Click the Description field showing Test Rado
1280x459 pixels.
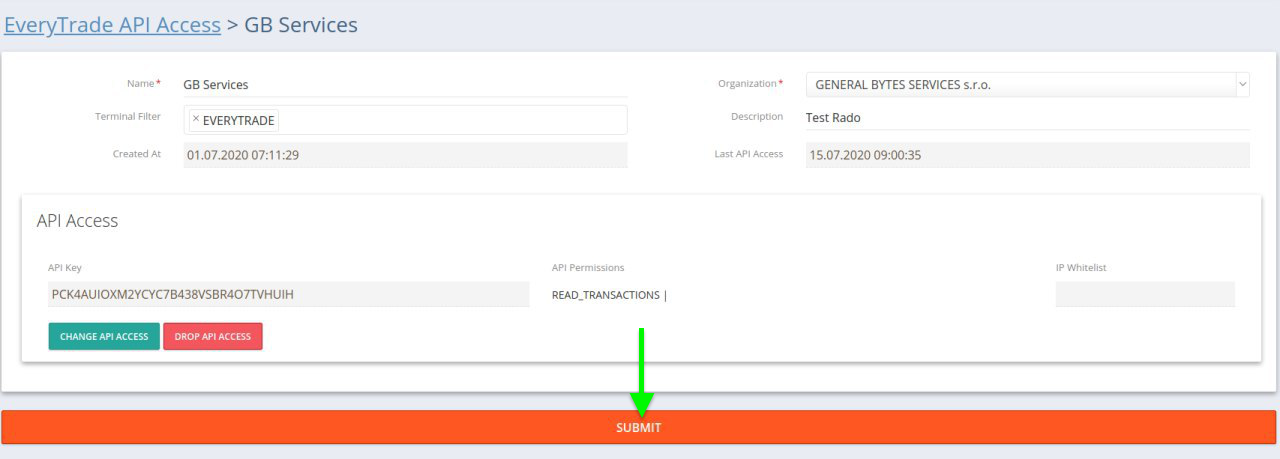(1028, 118)
